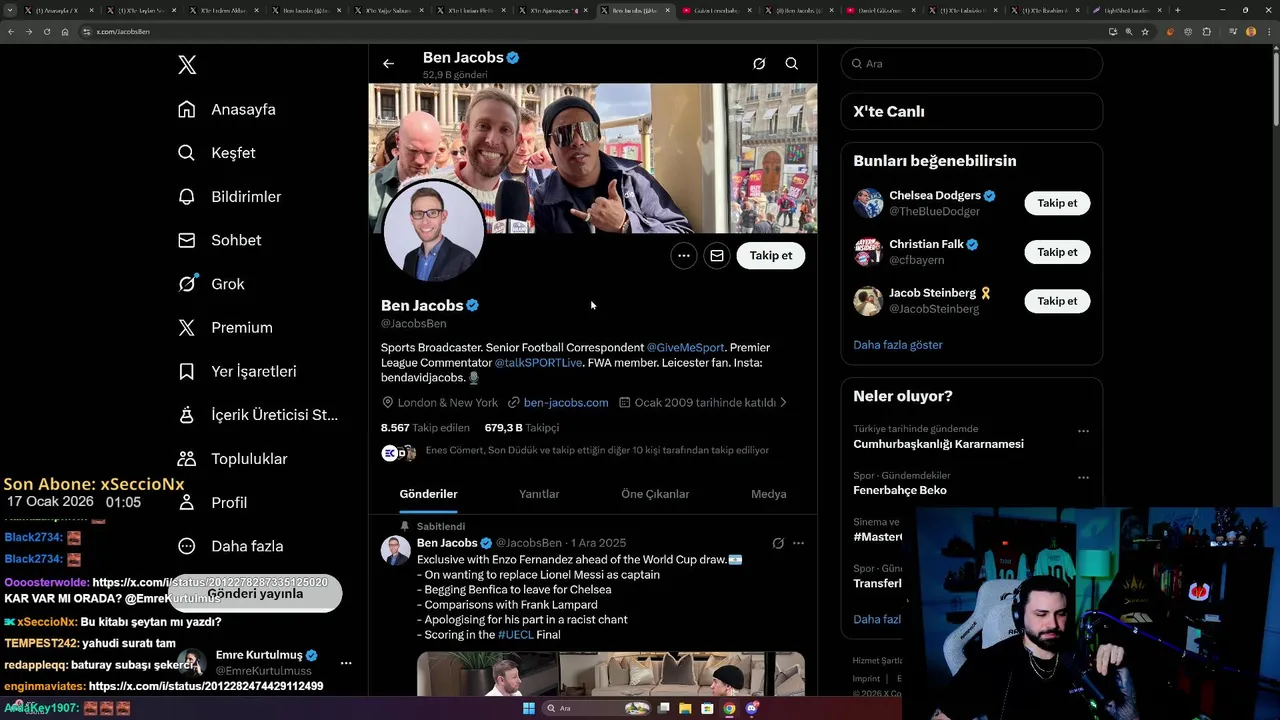Click Windows Start button on taskbar
1280x720 pixels.
click(529, 708)
